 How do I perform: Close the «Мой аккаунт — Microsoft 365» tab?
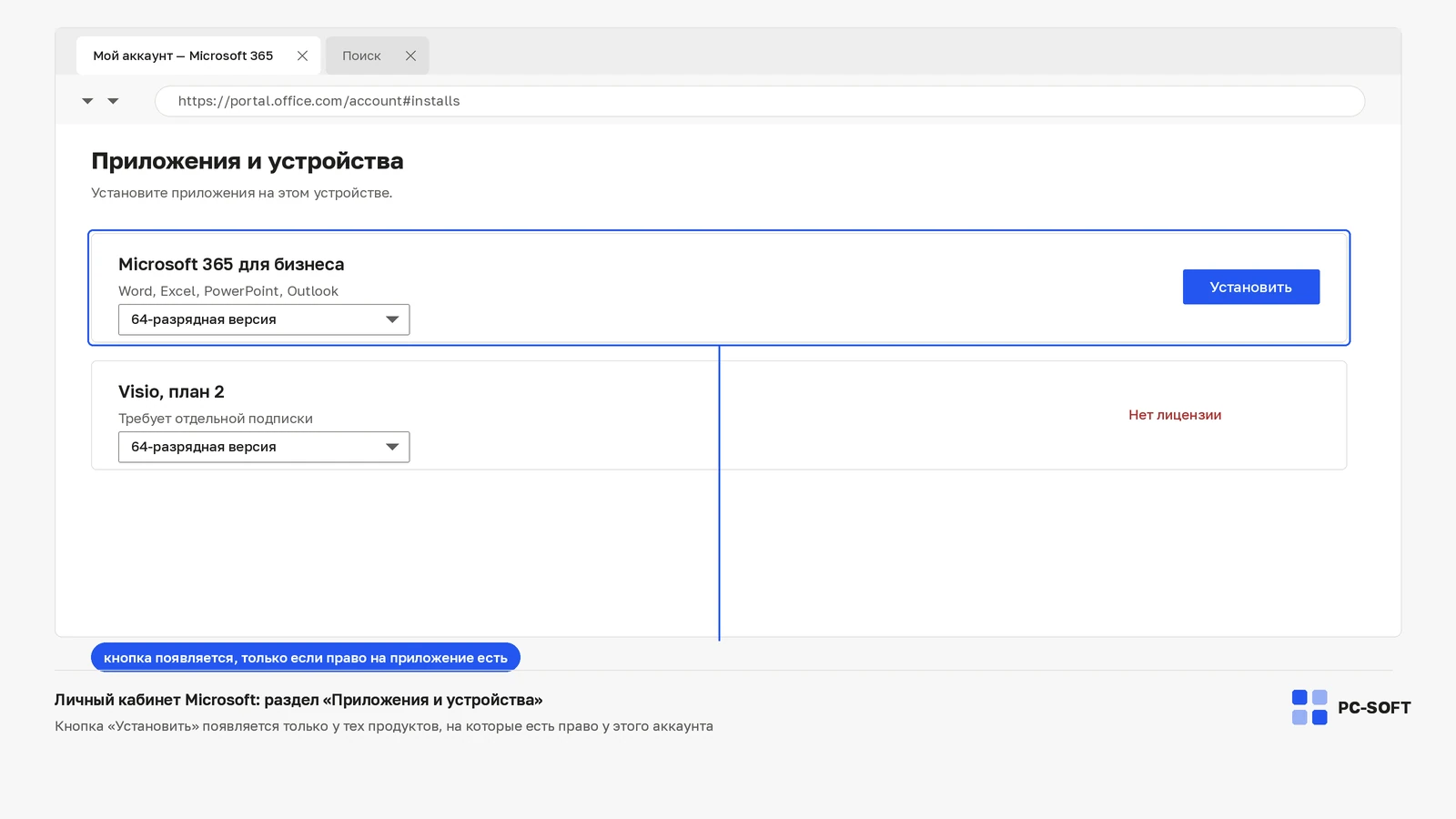pyautogui.click(x=302, y=56)
